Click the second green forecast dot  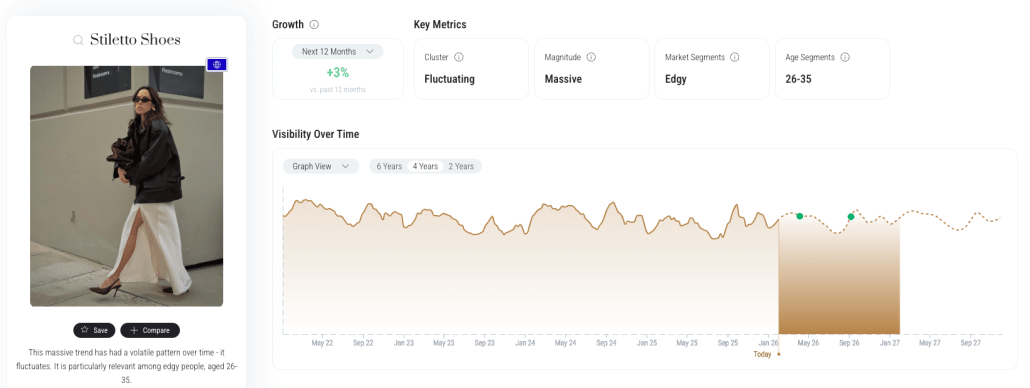point(851,217)
